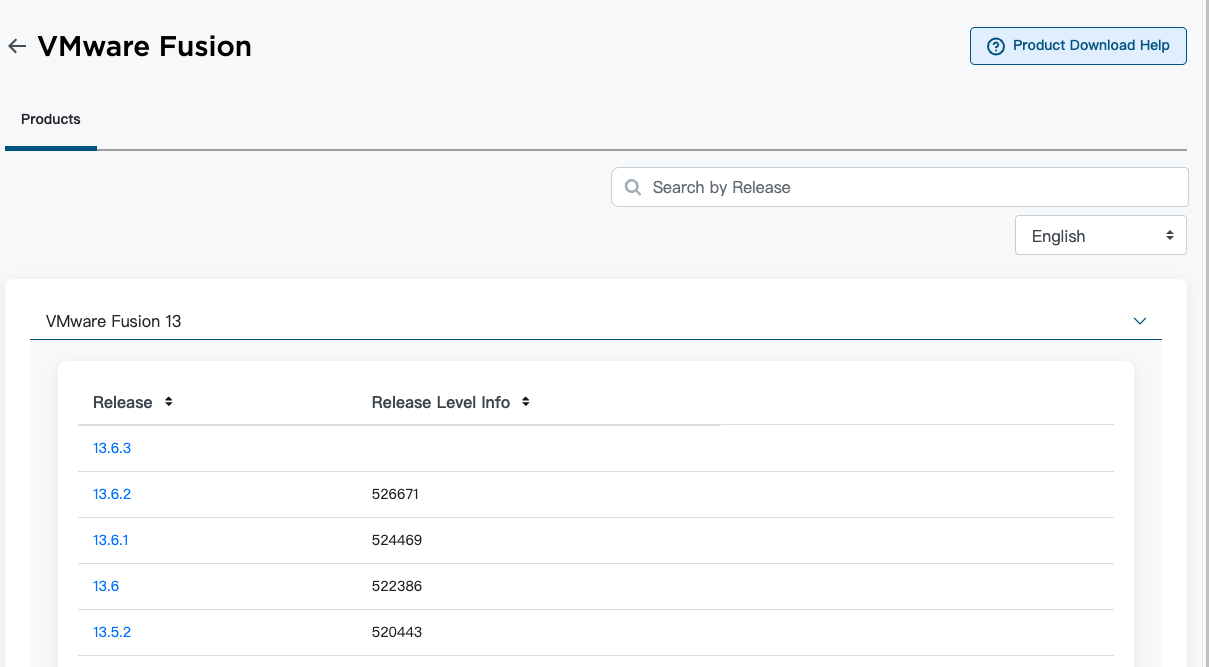This screenshot has height=667, width=1209.
Task: Open the English language dropdown
Action: 1101,236
